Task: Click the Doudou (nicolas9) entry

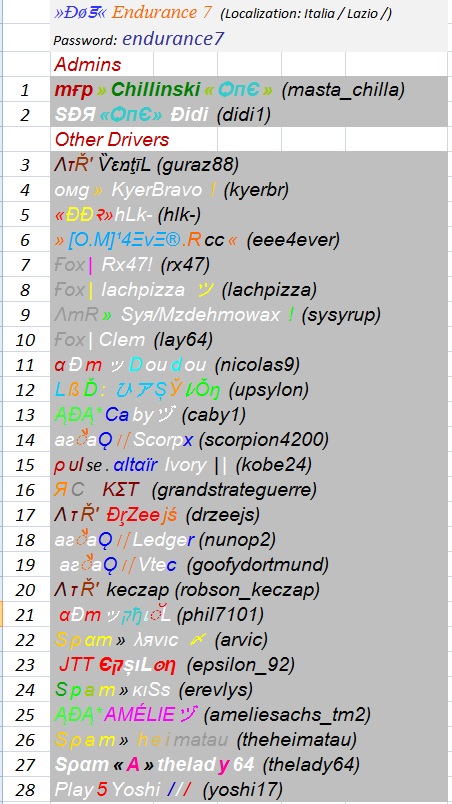Action: (249, 365)
